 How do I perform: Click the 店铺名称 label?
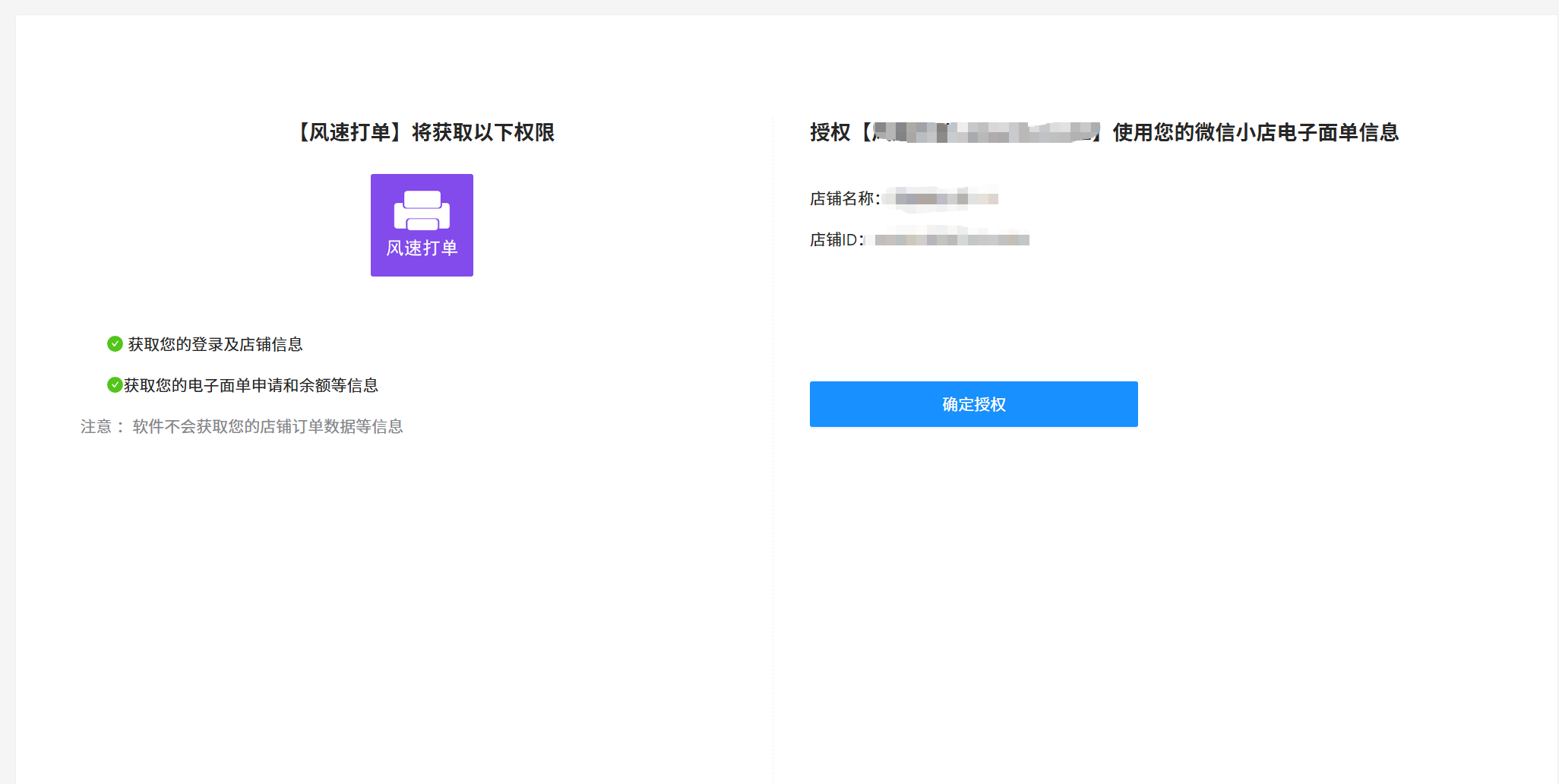coord(844,198)
